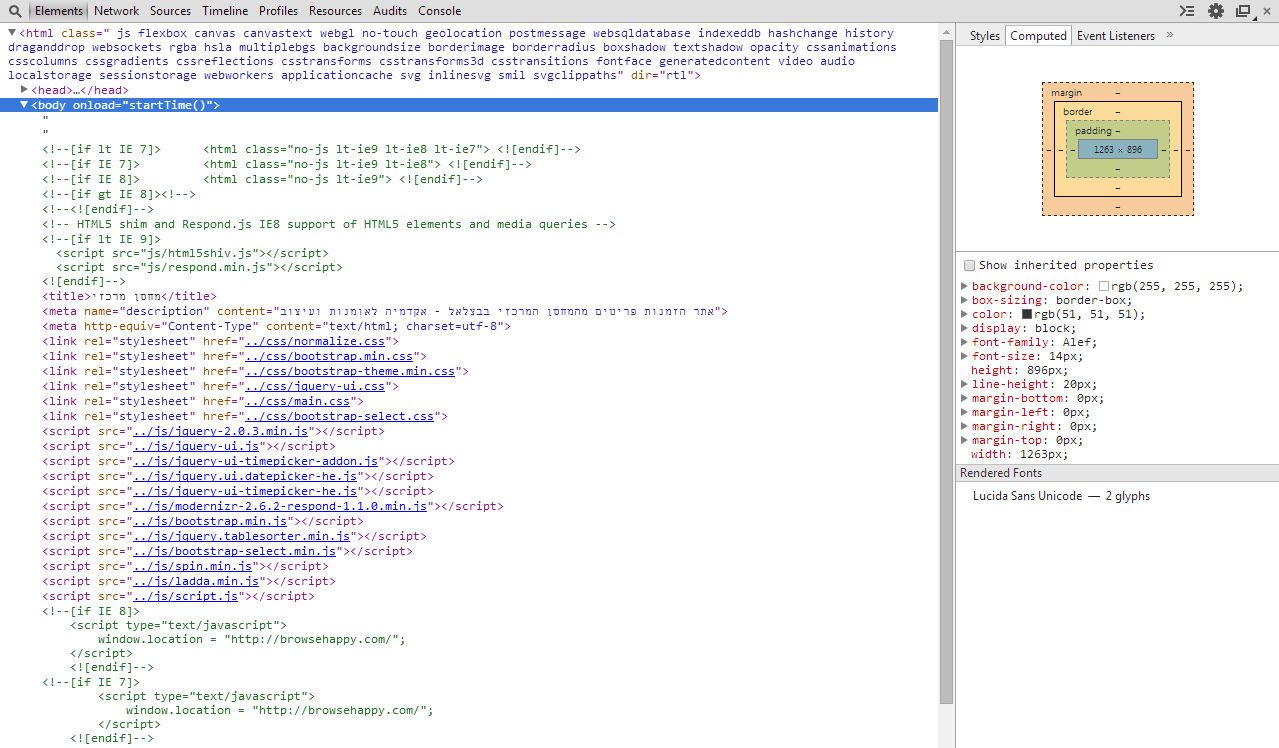Select the Styles sidebar tab
The width and height of the screenshot is (1279, 748).
coord(984,35)
